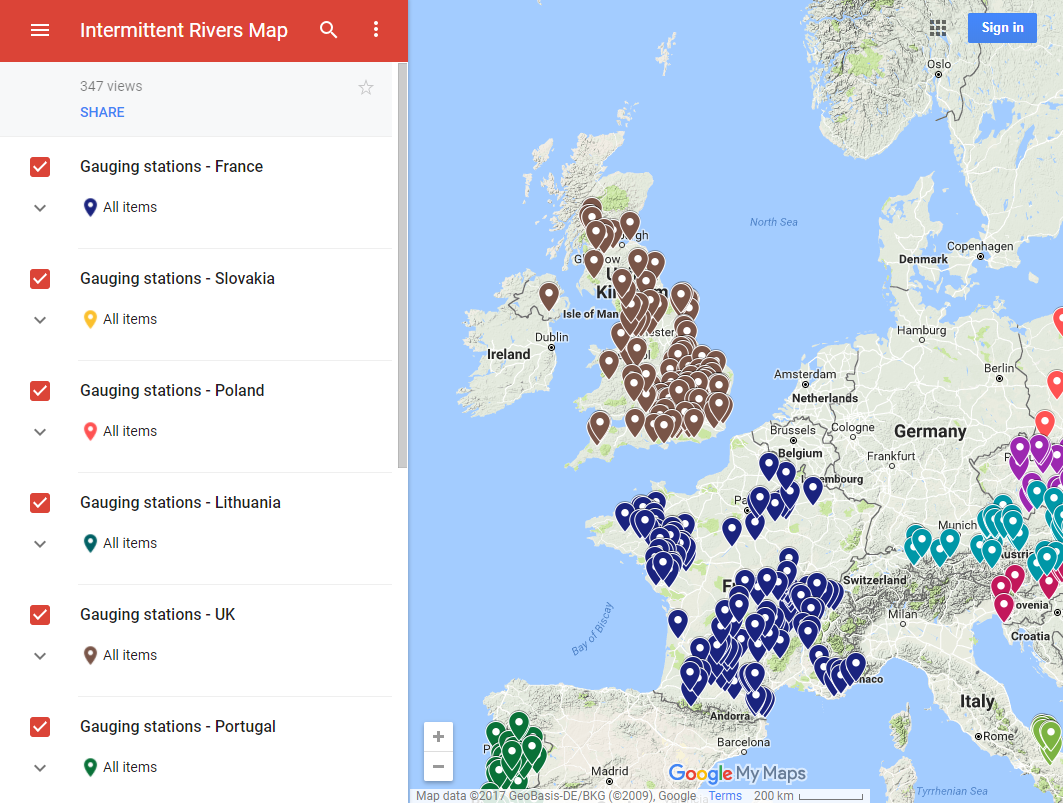Image resolution: width=1063 pixels, height=803 pixels.
Task: Click the search magnifier icon
Action: (328, 30)
